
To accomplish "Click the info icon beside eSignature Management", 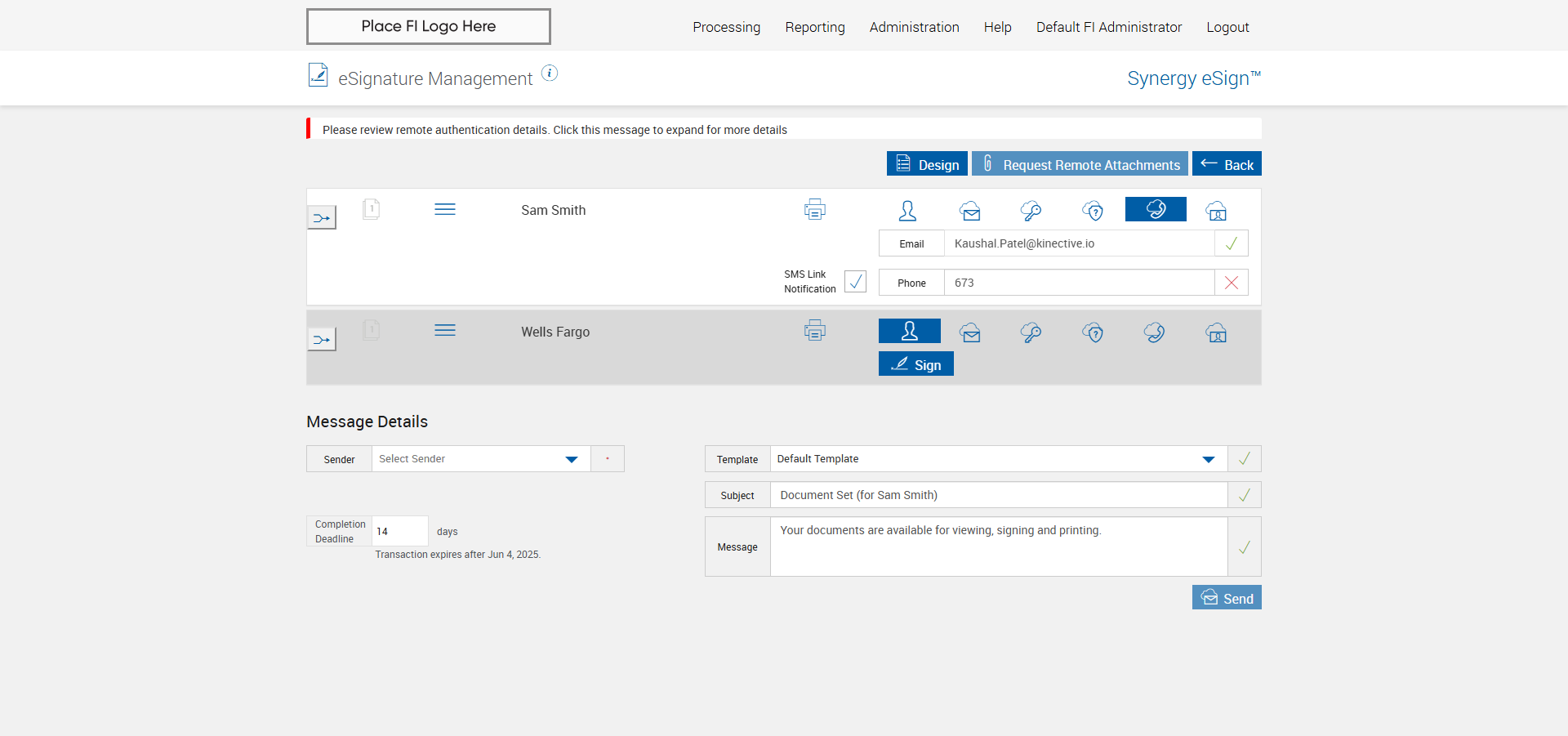I will [x=550, y=74].
